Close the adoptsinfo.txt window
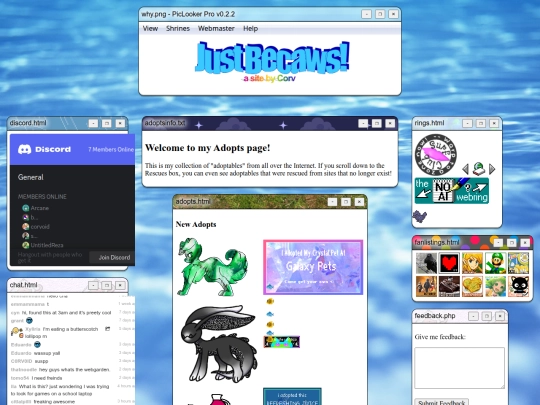The image size is (540, 405). point(390,123)
